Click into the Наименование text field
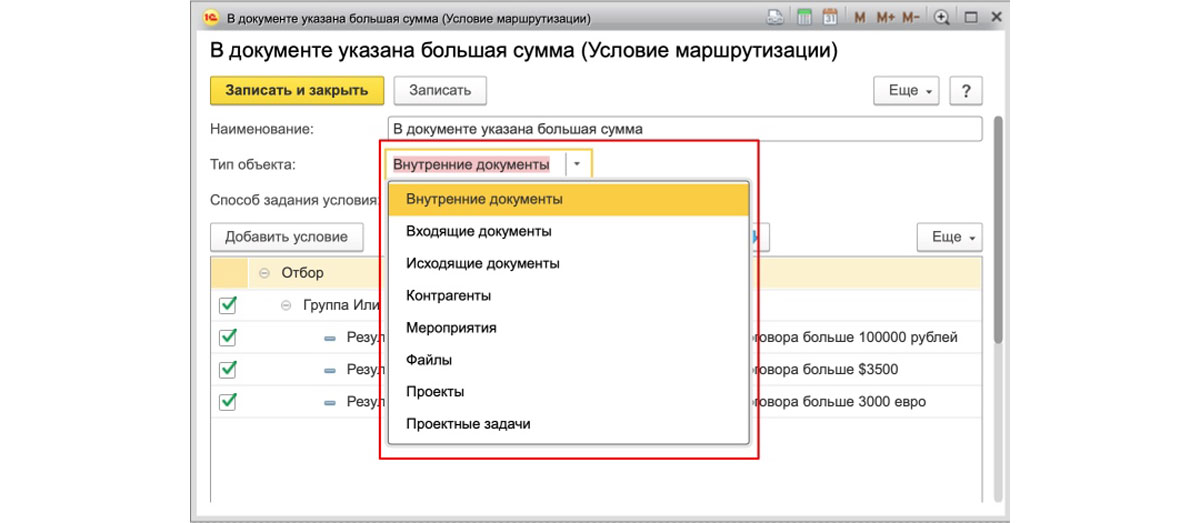This screenshot has height=523, width=1200. pyautogui.click(x=685, y=128)
